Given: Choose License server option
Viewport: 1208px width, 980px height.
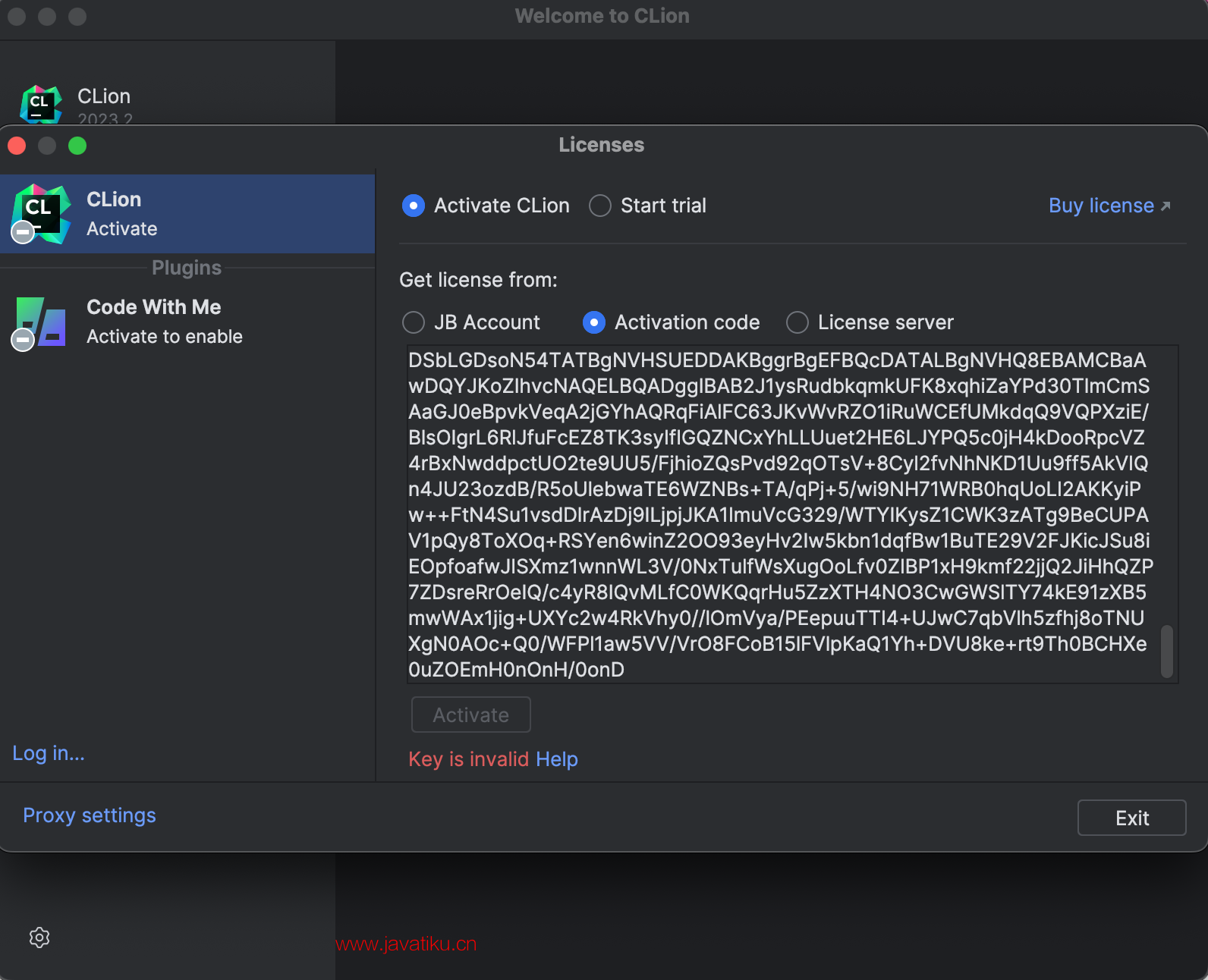Looking at the screenshot, I should 797,322.
